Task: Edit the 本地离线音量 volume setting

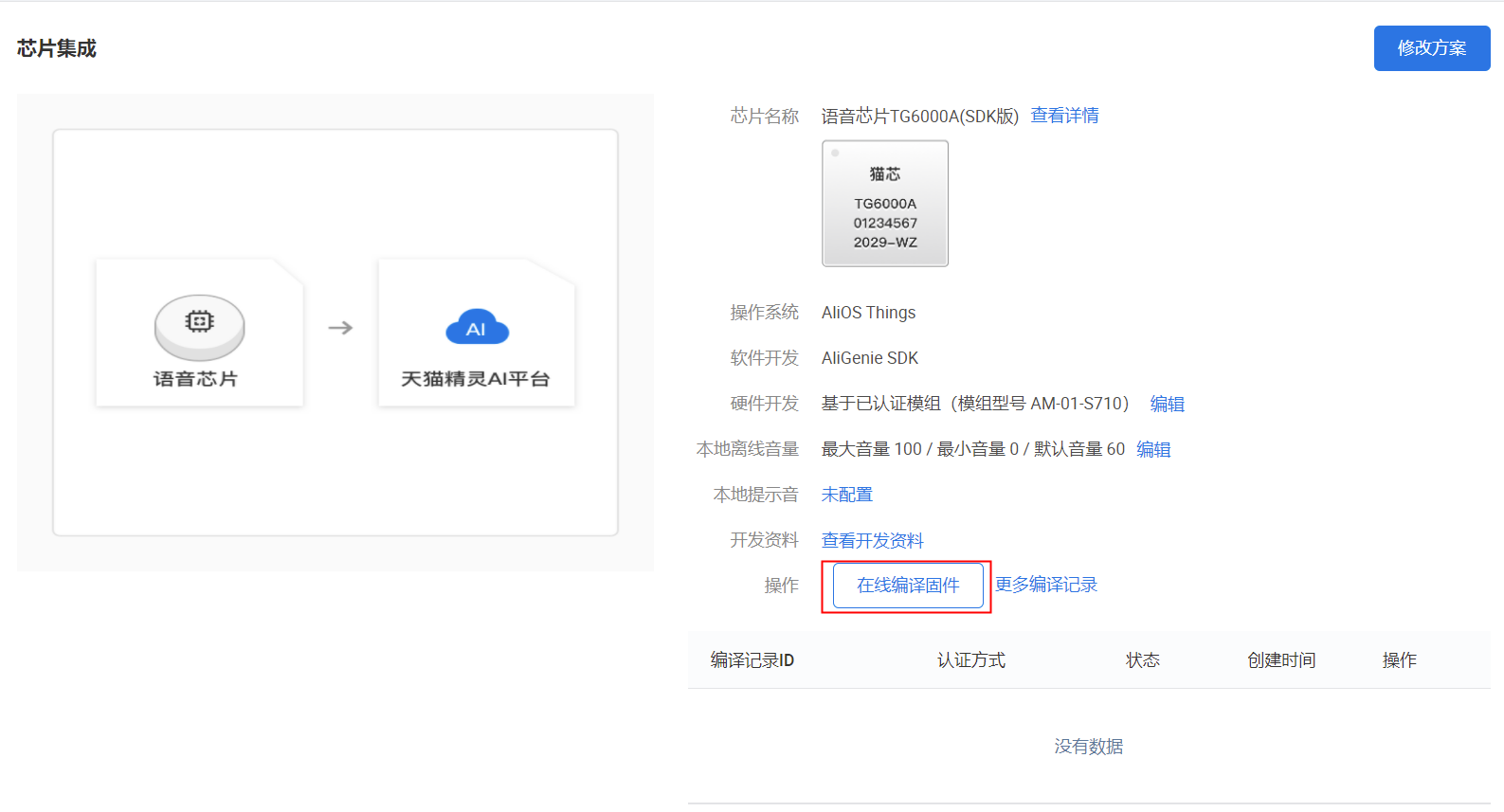Action: point(1153,449)
